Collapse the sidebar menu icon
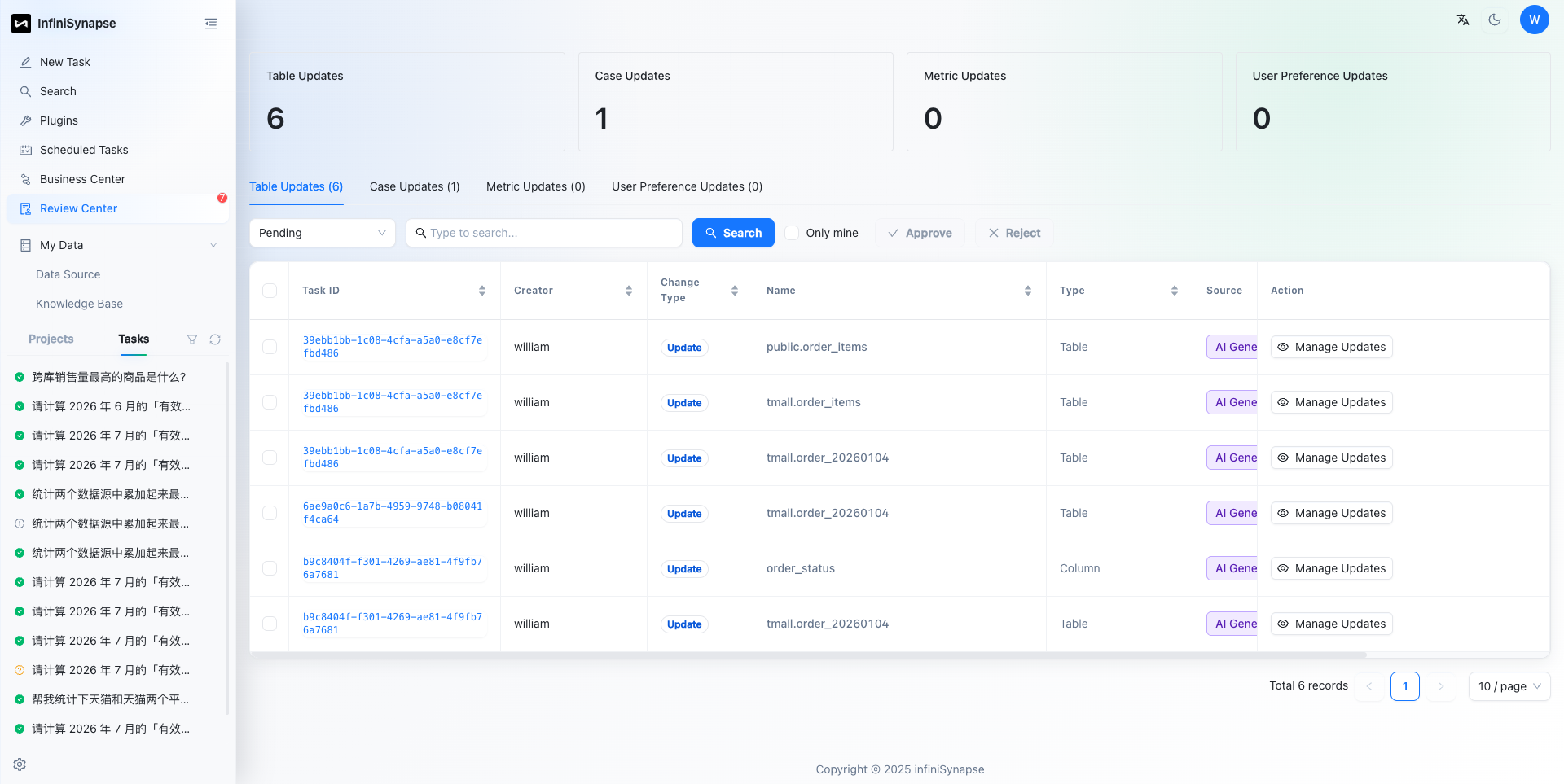The image size is (1564, 784). tap(211, 24)
